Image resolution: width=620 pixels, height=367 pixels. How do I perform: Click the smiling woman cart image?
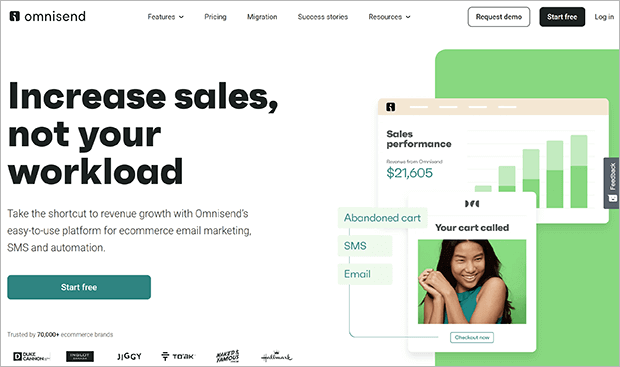472,282
